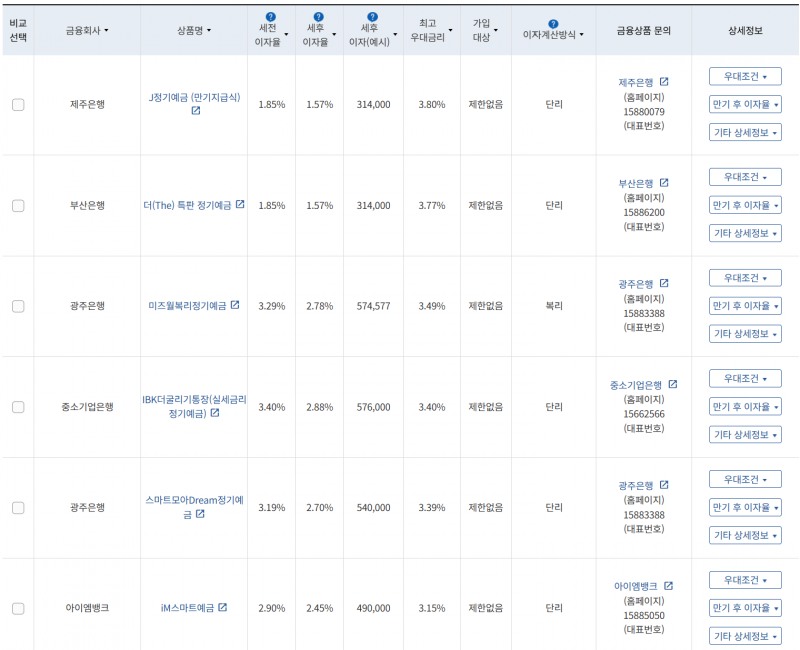Sort by 상품명 column header
Image resolution: width=800 pixels, height=650 pixels.
[x=194, y=31]
